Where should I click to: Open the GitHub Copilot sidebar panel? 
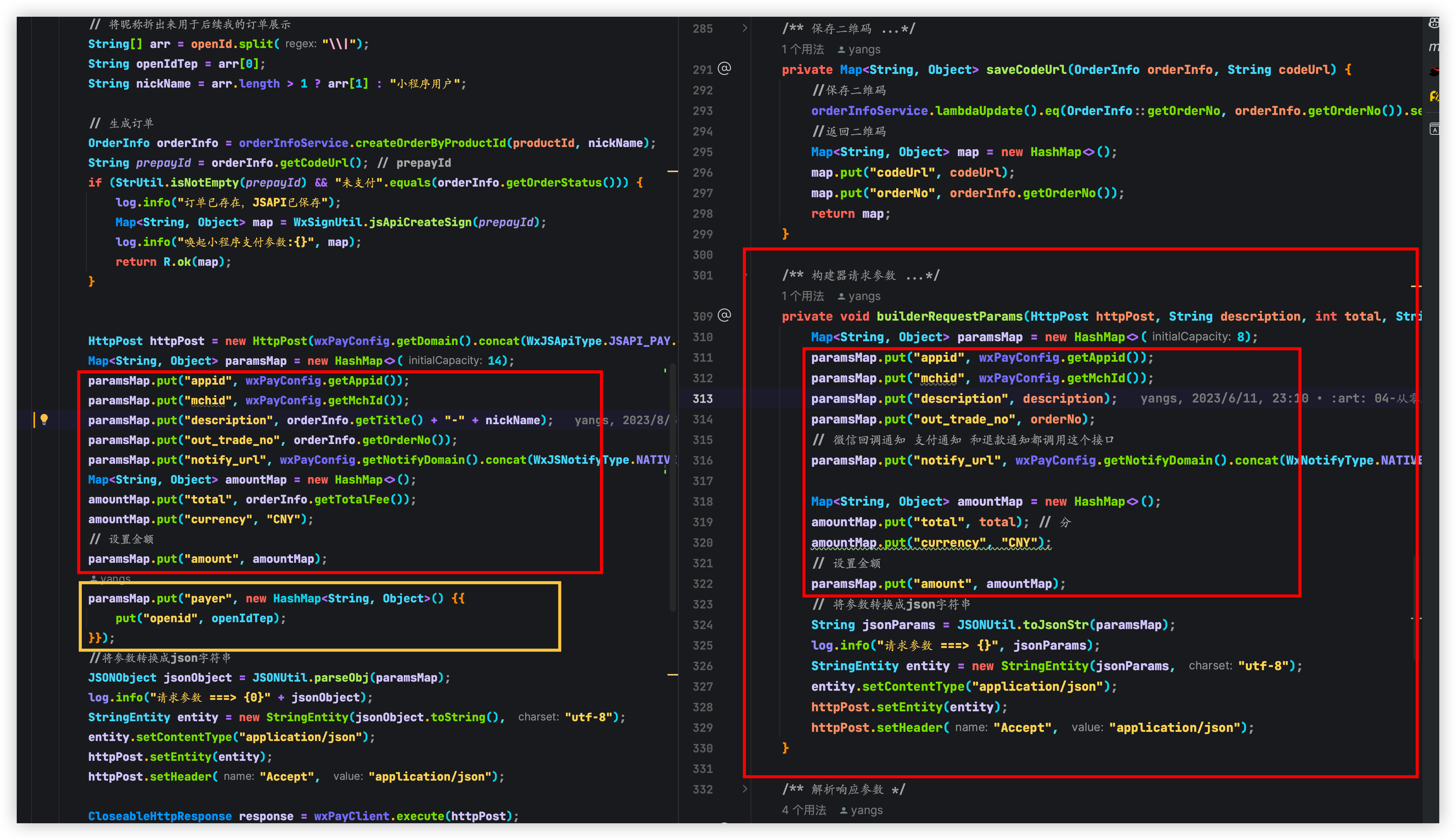1434,23
